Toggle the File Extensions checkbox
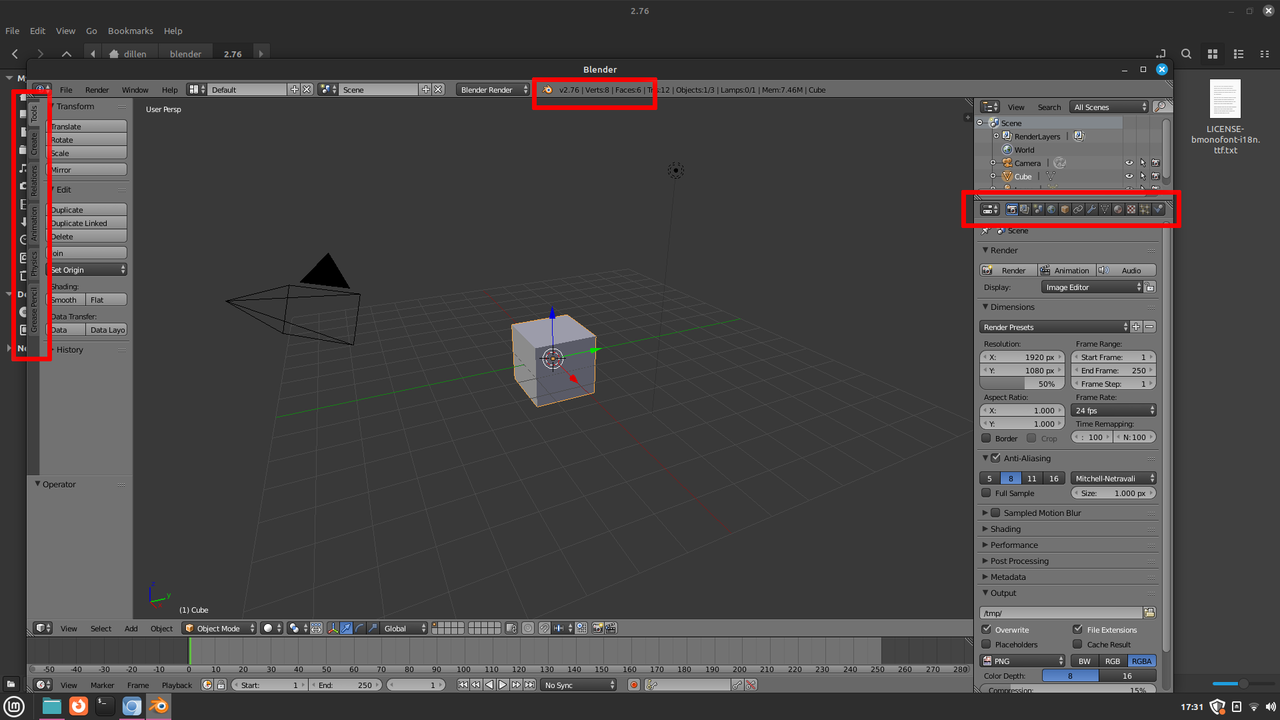Screen dimensions: 1280x720 click(x=1078, y=630)
